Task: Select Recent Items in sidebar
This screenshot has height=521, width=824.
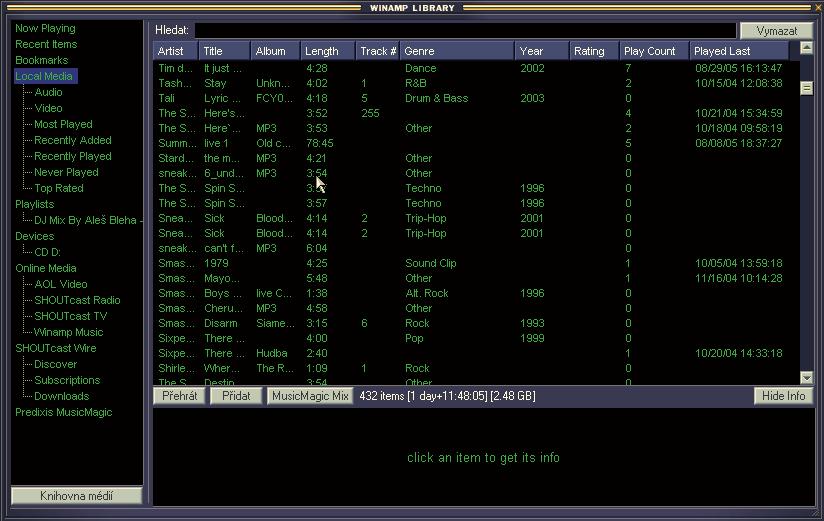Action: 46,44
